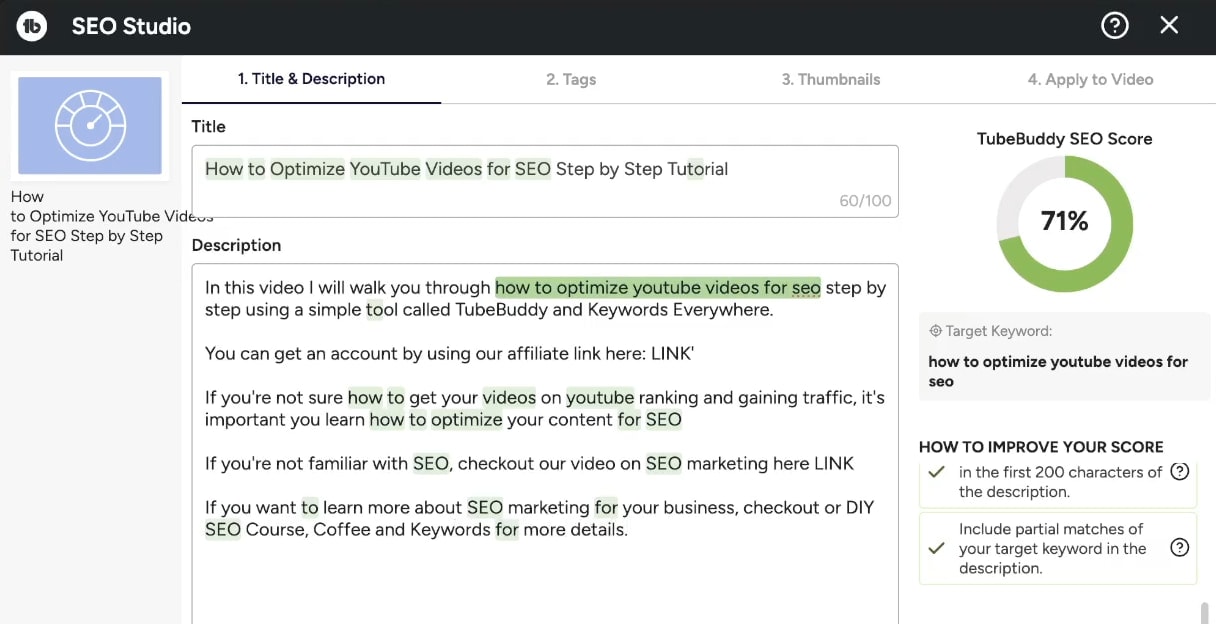Click into the Title input field
Image resolution: width=1216 pixels, height=624 pixels.
point(545,181)
